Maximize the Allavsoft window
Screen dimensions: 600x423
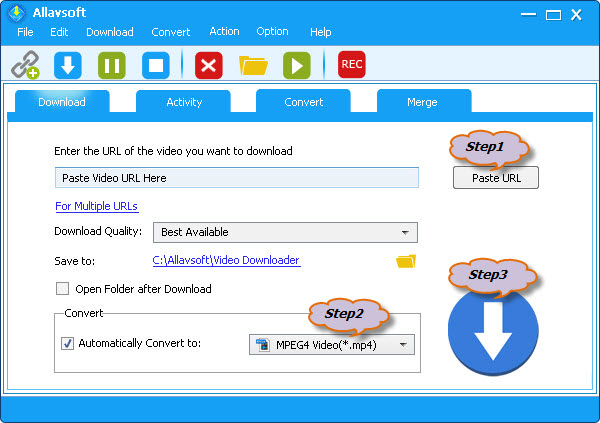553,15
